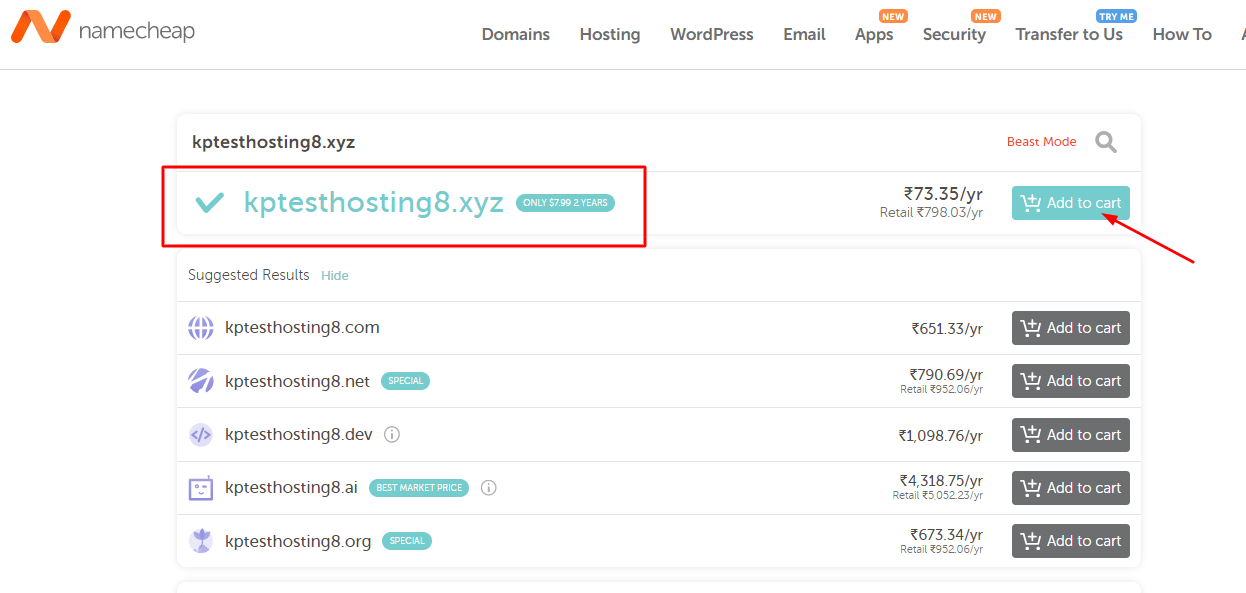Click the info icon beside the .ai domain

click(488, 488)
